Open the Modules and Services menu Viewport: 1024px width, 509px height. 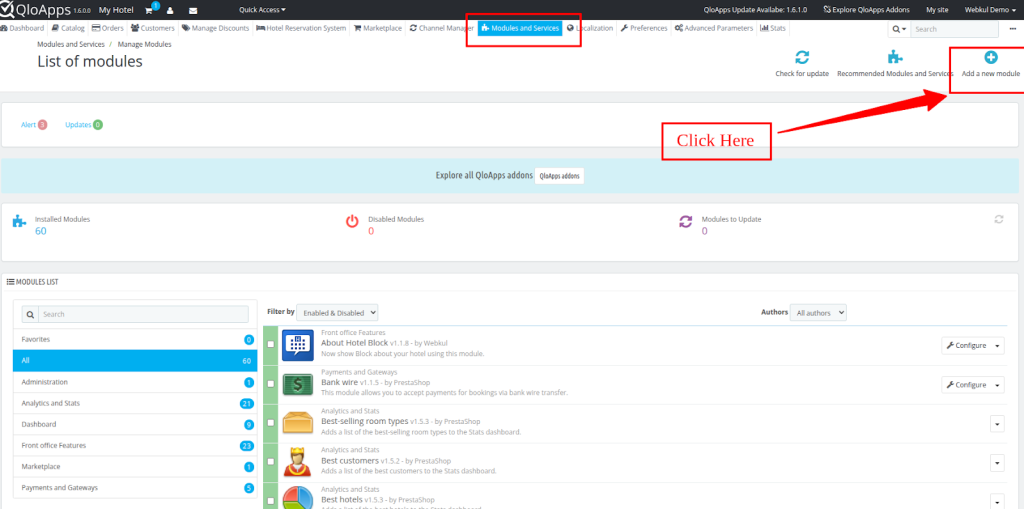[x=520, y=28]
